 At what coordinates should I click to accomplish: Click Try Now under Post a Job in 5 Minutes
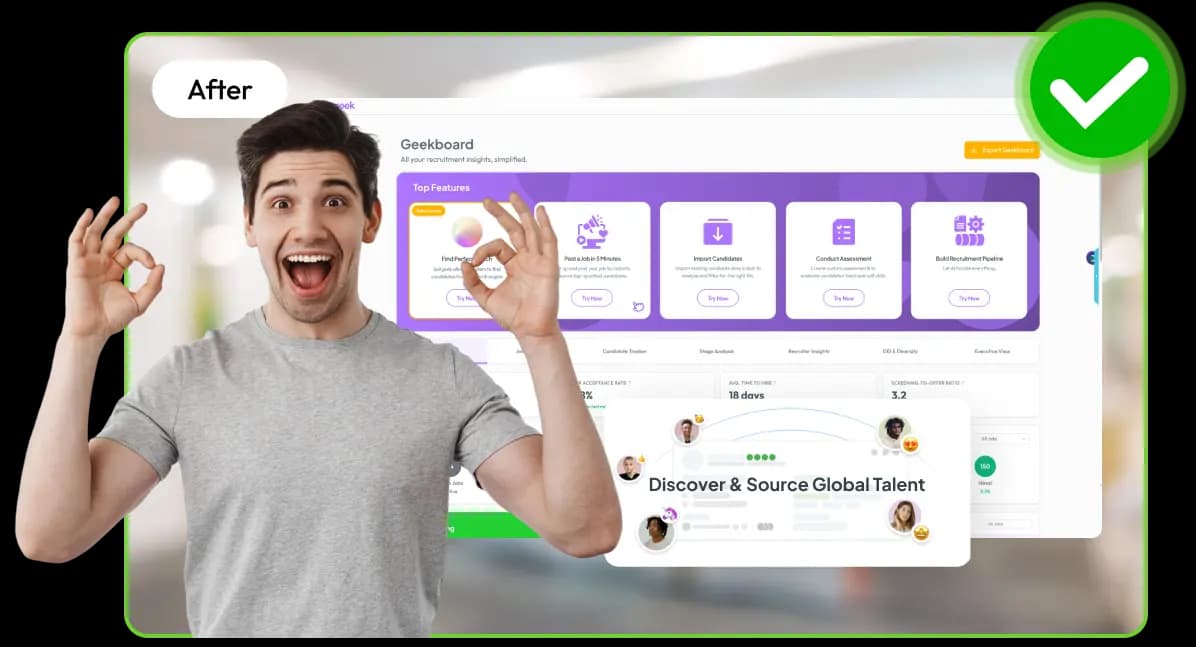[592, 298]
